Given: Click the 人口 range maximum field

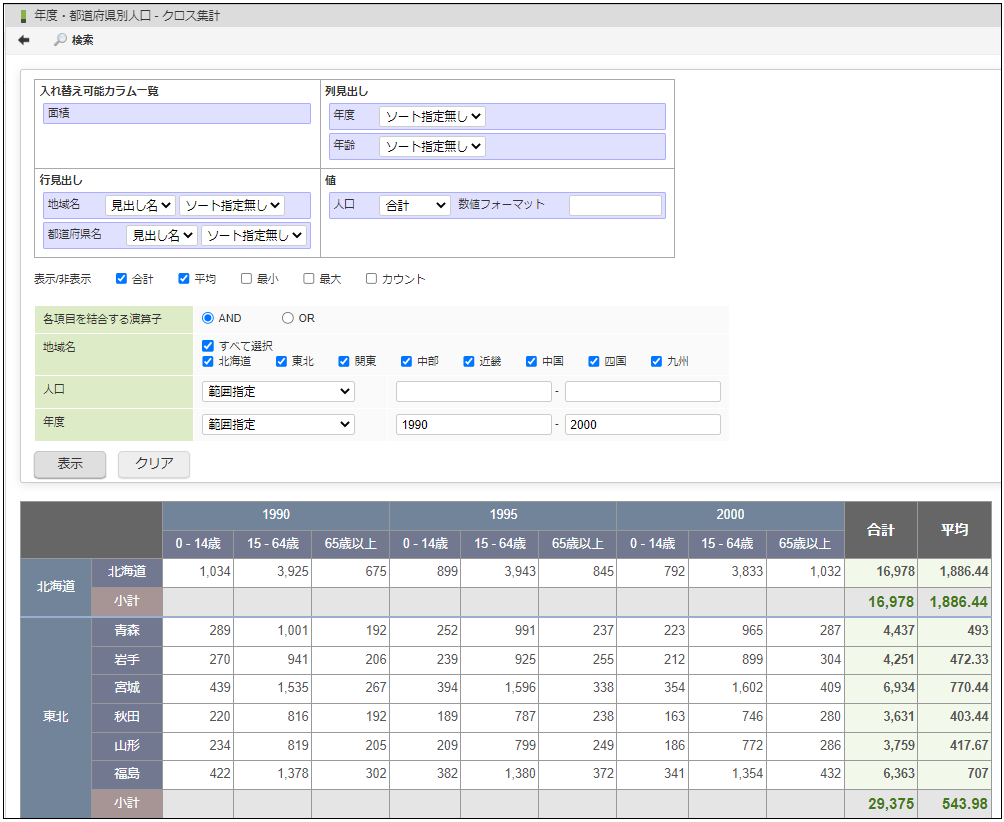Looking at the screenshot, I should (643, 391).
